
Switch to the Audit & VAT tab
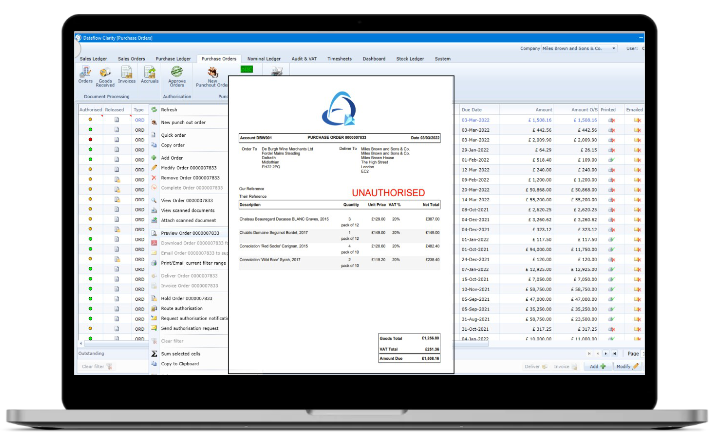(304, 59)
